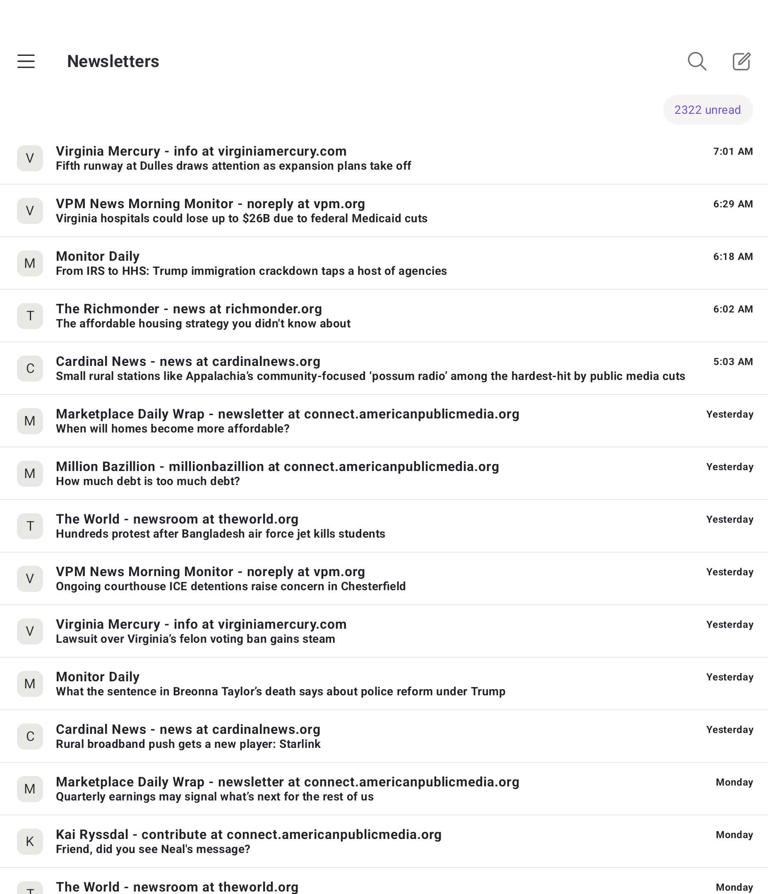Click the 2322 unread filter pill

tap(707, 110)
